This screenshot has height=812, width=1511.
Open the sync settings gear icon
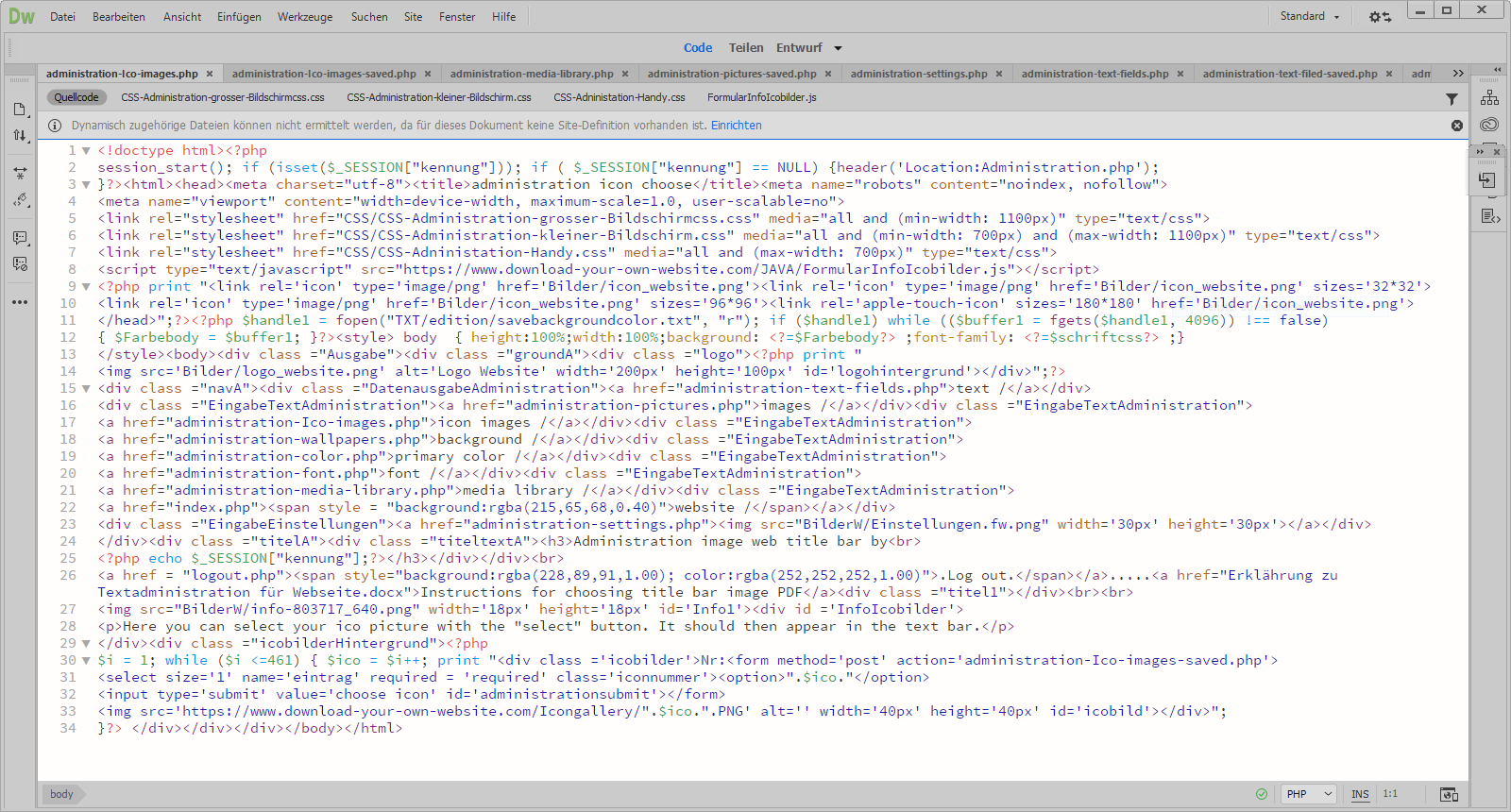(1380, 17)
